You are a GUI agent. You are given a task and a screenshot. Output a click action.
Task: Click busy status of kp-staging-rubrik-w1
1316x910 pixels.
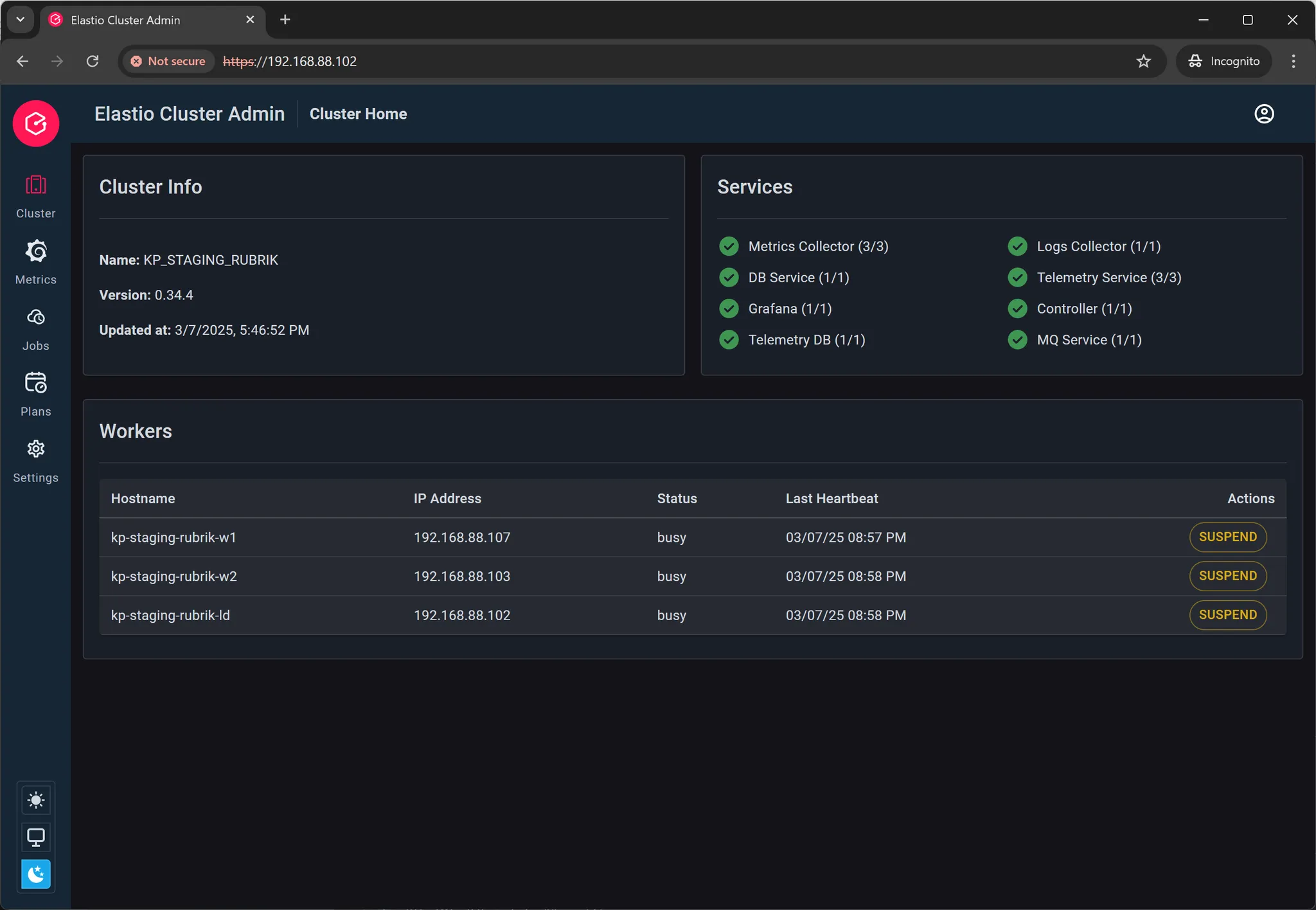(x=671, y=537)
